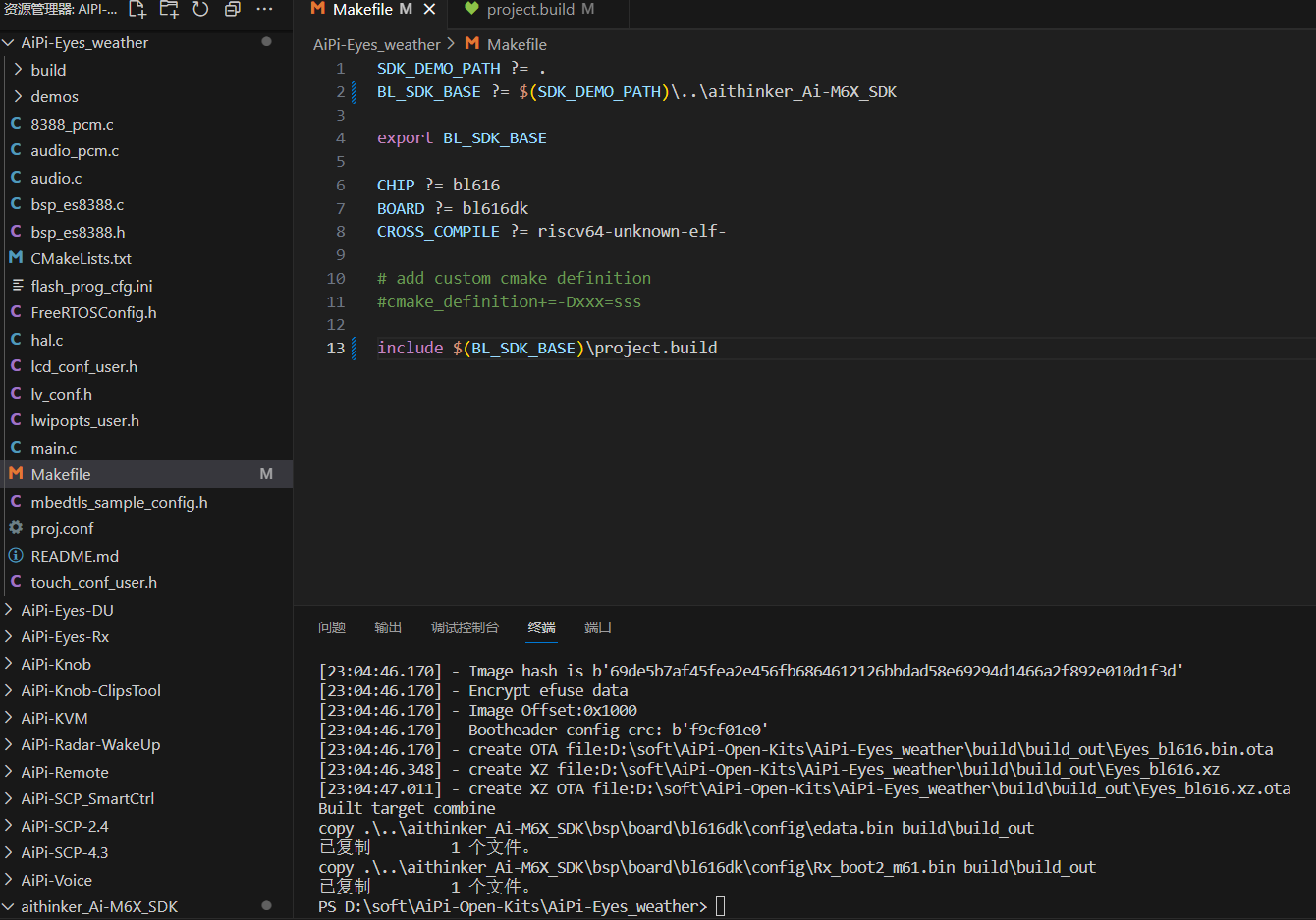Expand the AiPi-Knob folder
1316x920 pixels.
tap(146, 664)
